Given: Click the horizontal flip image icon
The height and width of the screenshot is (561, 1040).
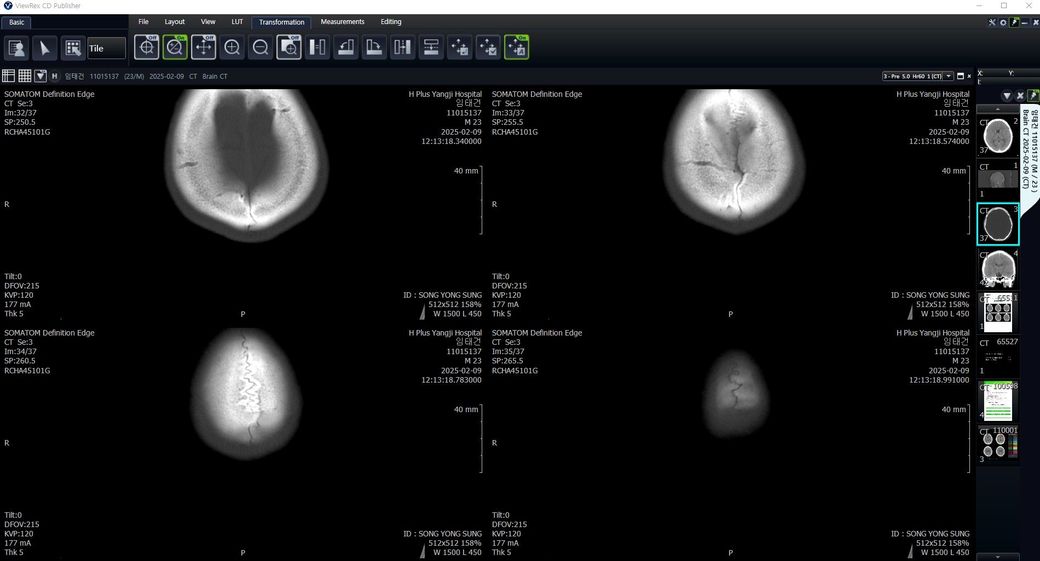Looking at the screenshot, I should (317, 47).
